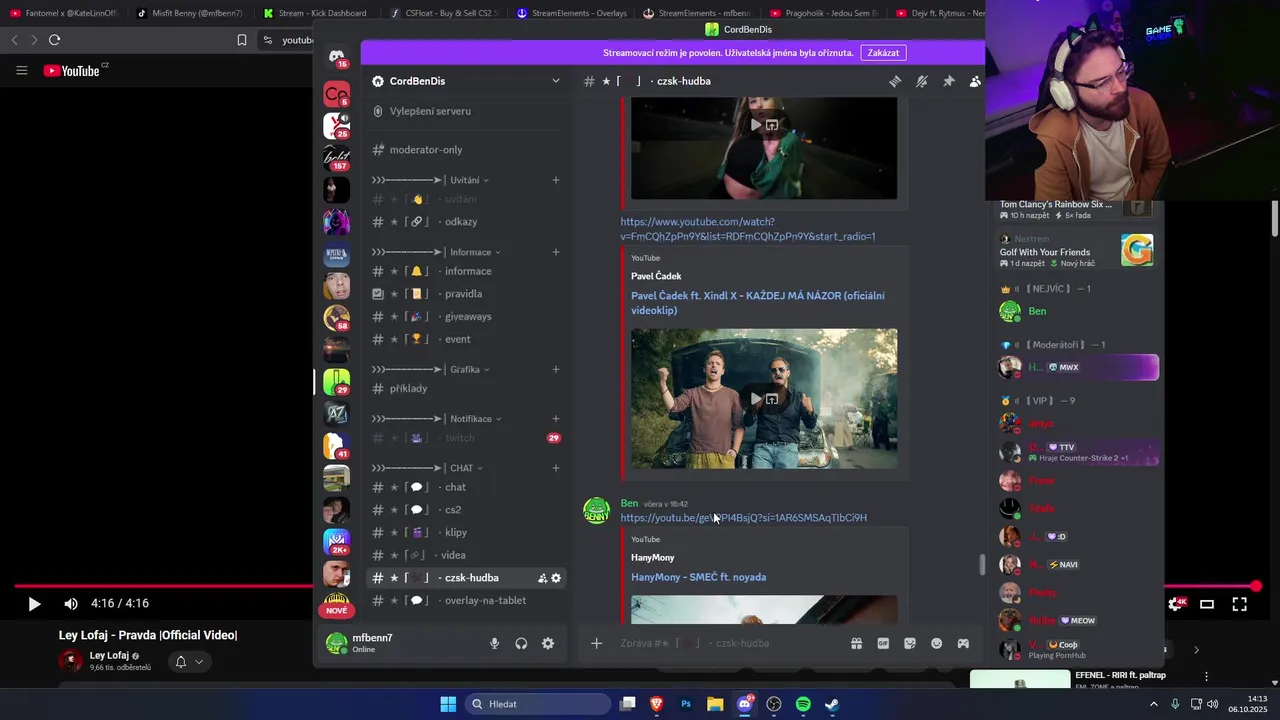Open Vylepšení serveru boosts item
The image size is (1280, 720).
[467, 111]
